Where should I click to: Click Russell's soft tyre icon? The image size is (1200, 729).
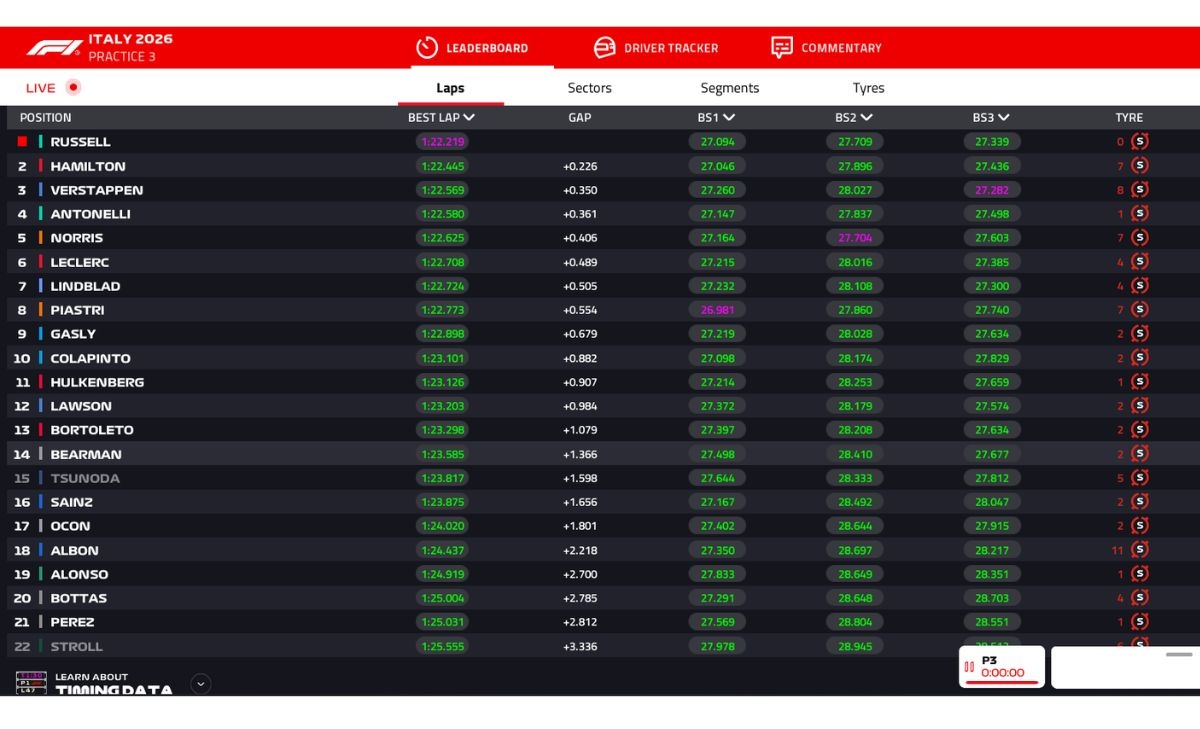coord(1139,142)
